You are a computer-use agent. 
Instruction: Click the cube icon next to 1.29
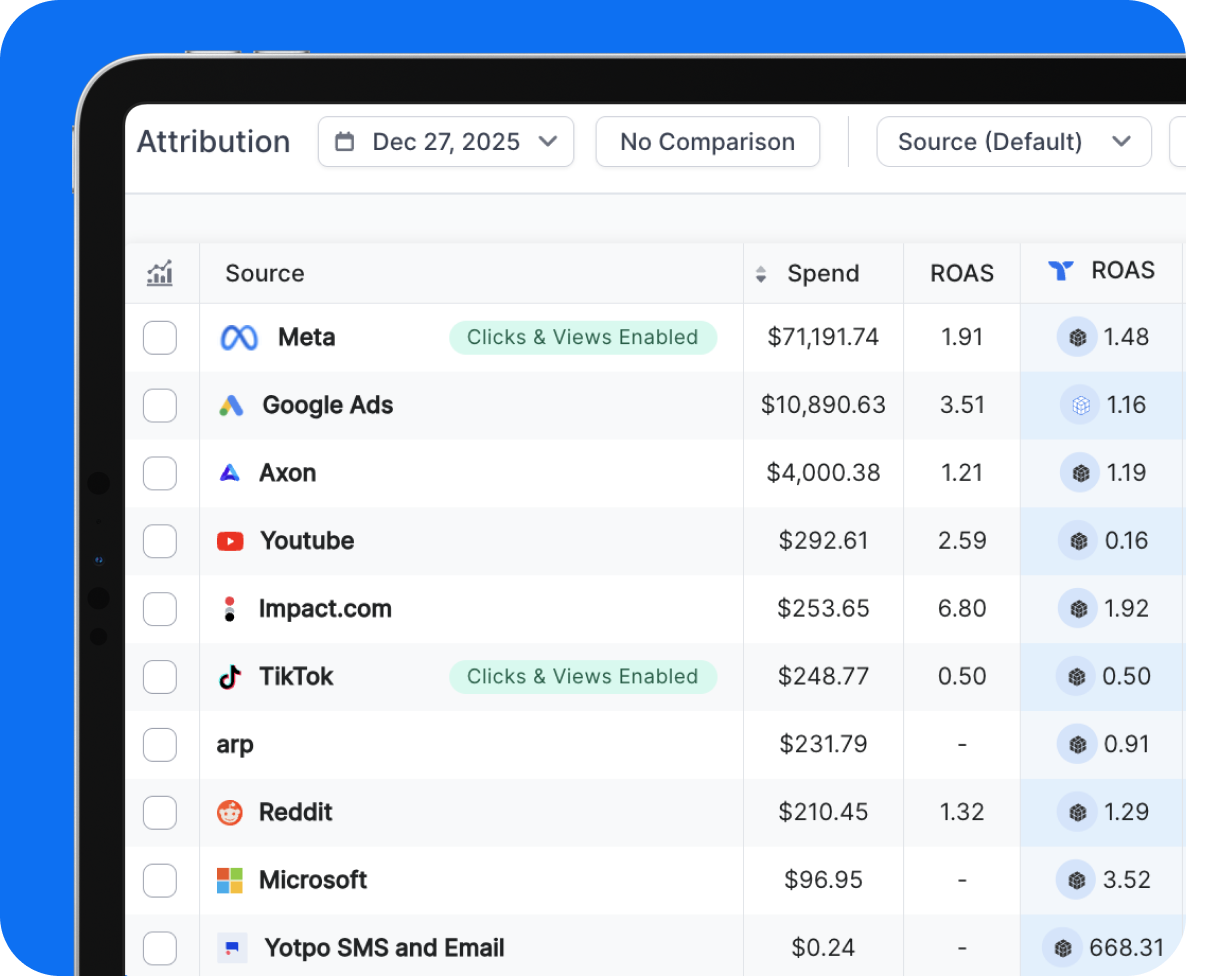pos(1078,812)
